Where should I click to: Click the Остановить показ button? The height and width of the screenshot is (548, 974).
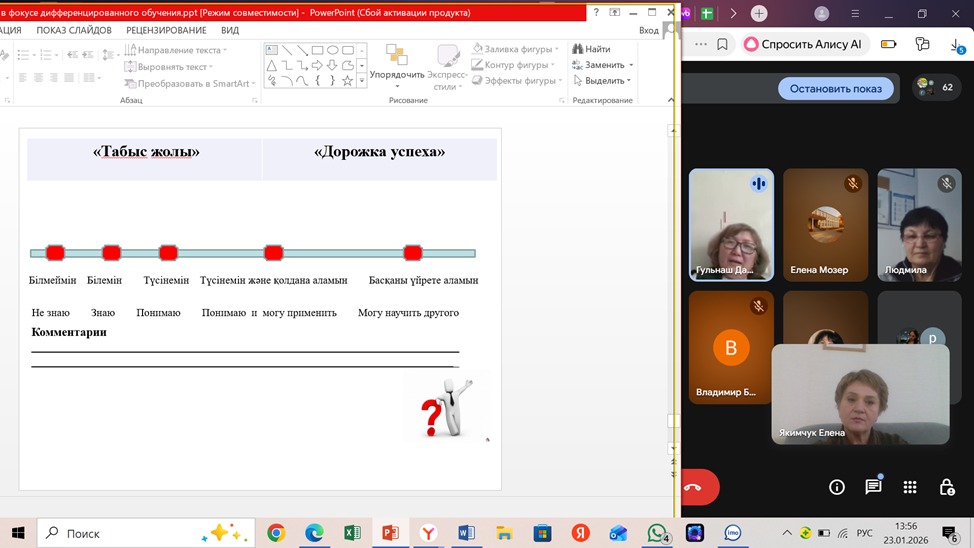pos(835,88)
